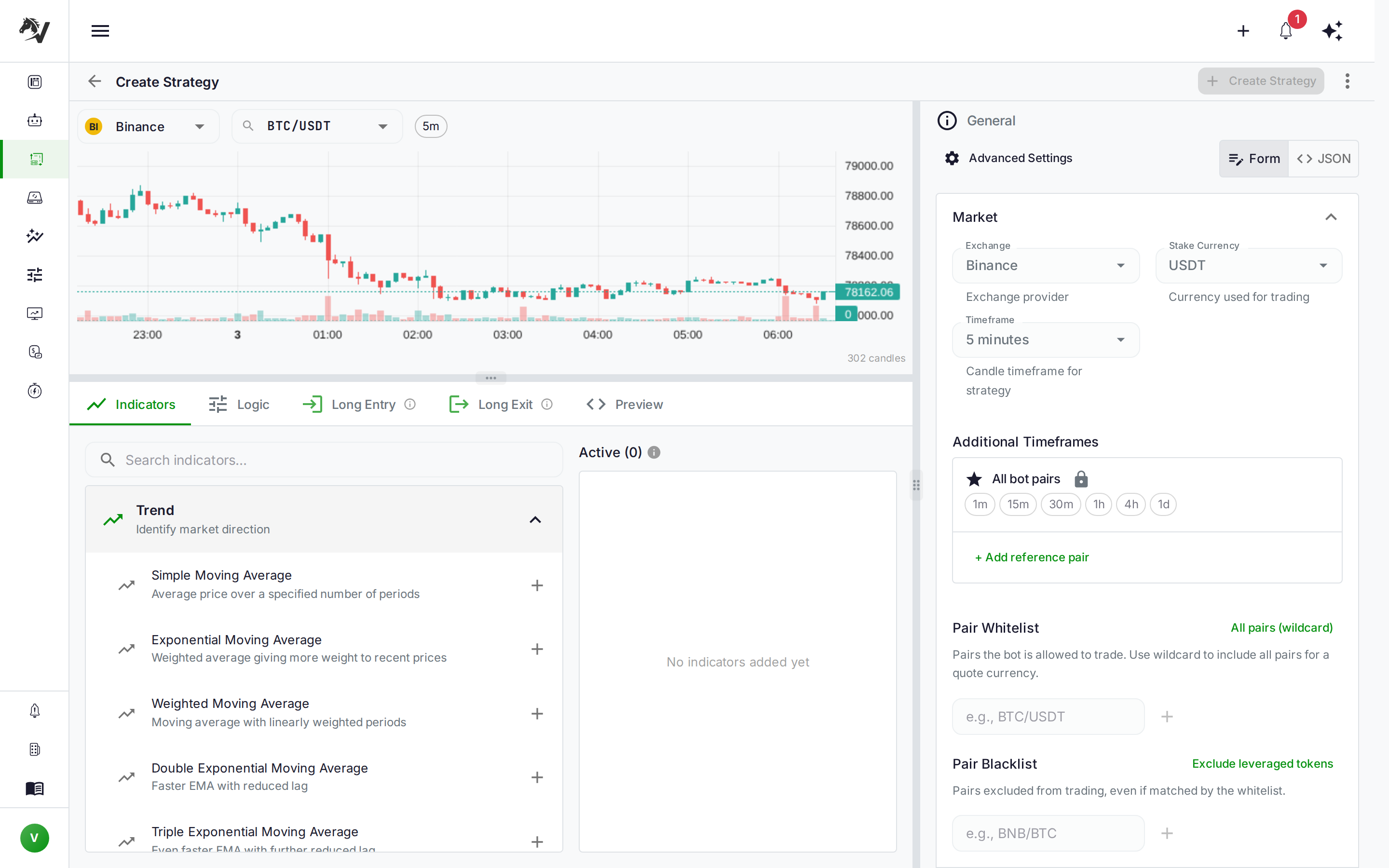Switch settings view to Form
Image resolution: width=1389 pixels, height=868 pixels.
pos(1254,159)
